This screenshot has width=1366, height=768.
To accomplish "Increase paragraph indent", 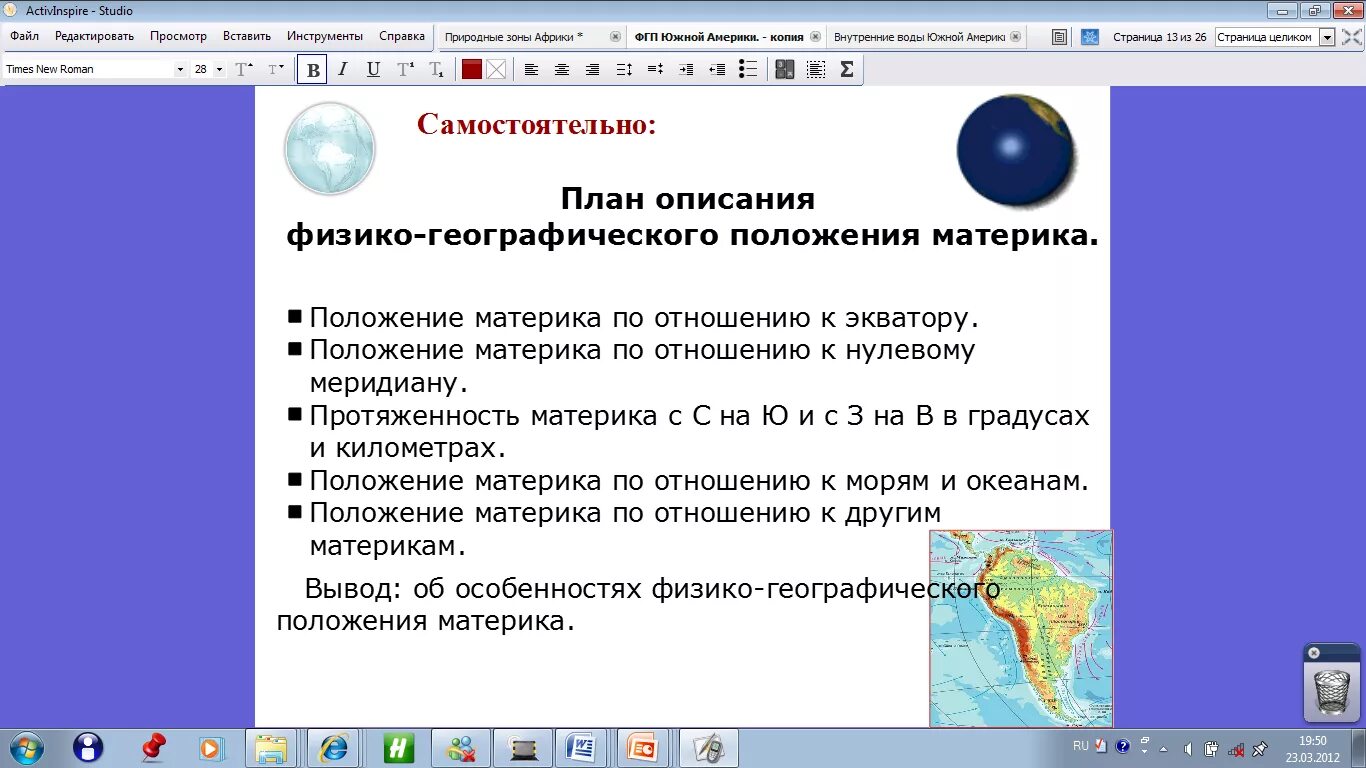I will coord(686,69).
